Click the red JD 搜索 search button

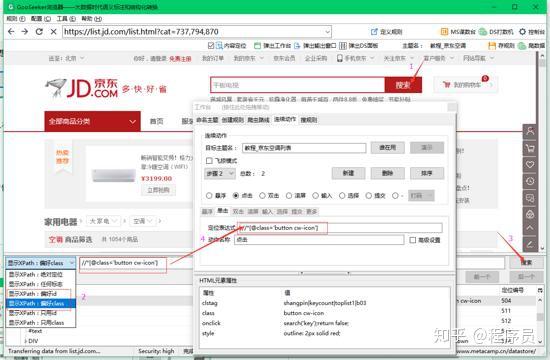point(403,85)
